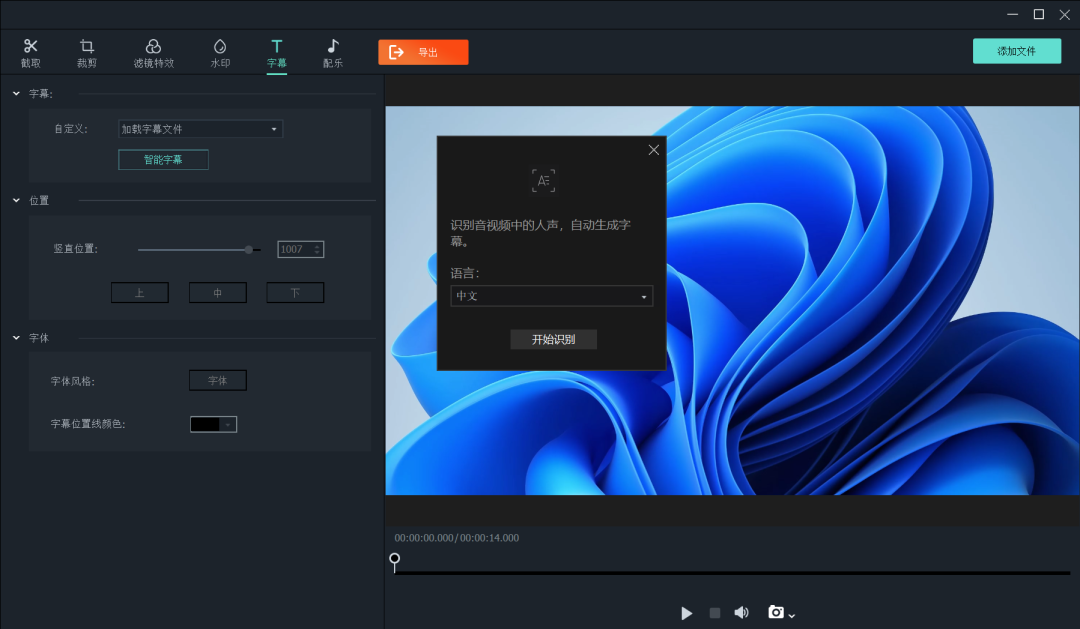Open the 配乐 music tab
The height and width of the screenshot is (629, 1080).
point(333,53)
